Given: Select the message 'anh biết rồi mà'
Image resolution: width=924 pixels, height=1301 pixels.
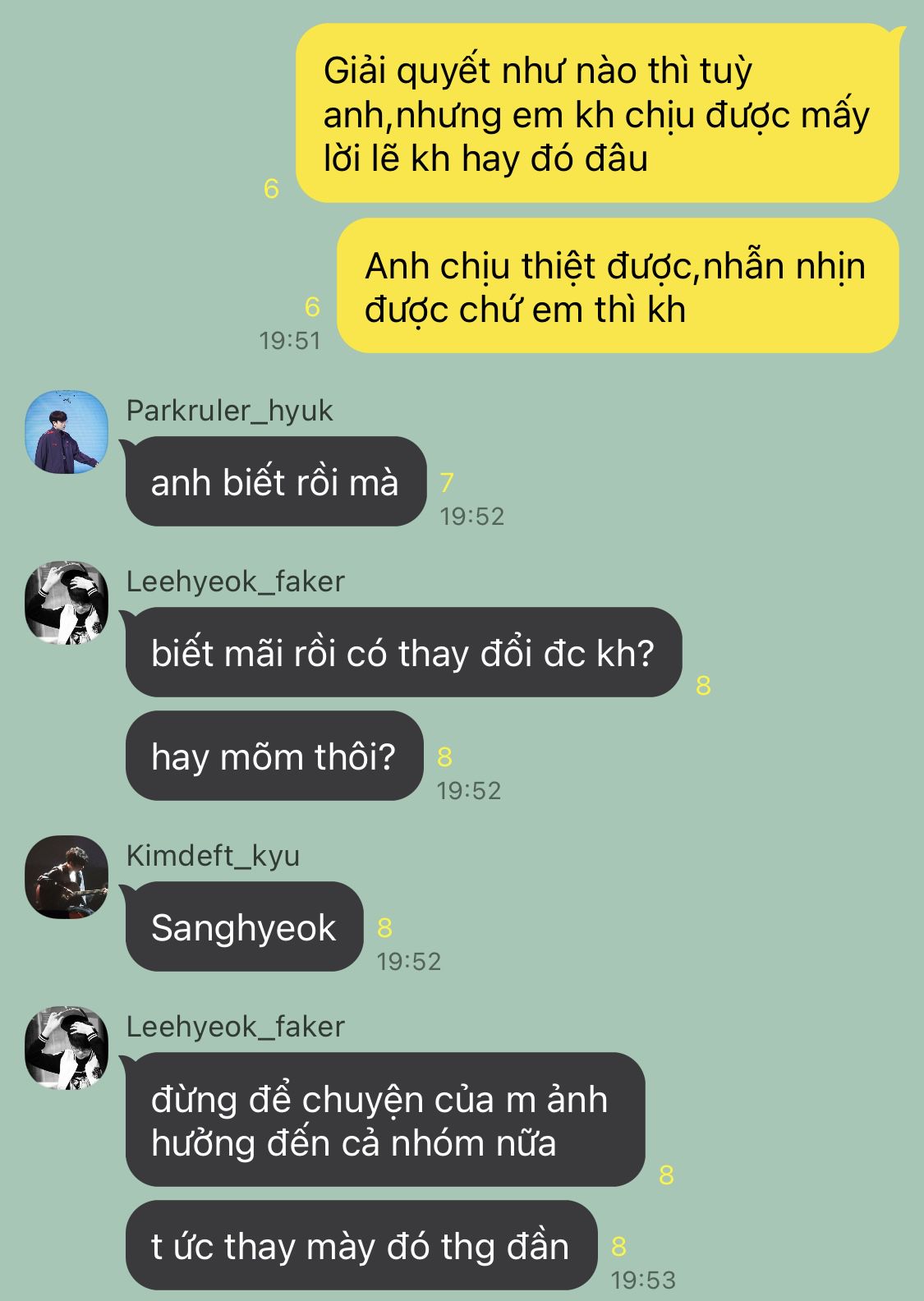Looking at the screenshot, I should click(x=276, y=482).
